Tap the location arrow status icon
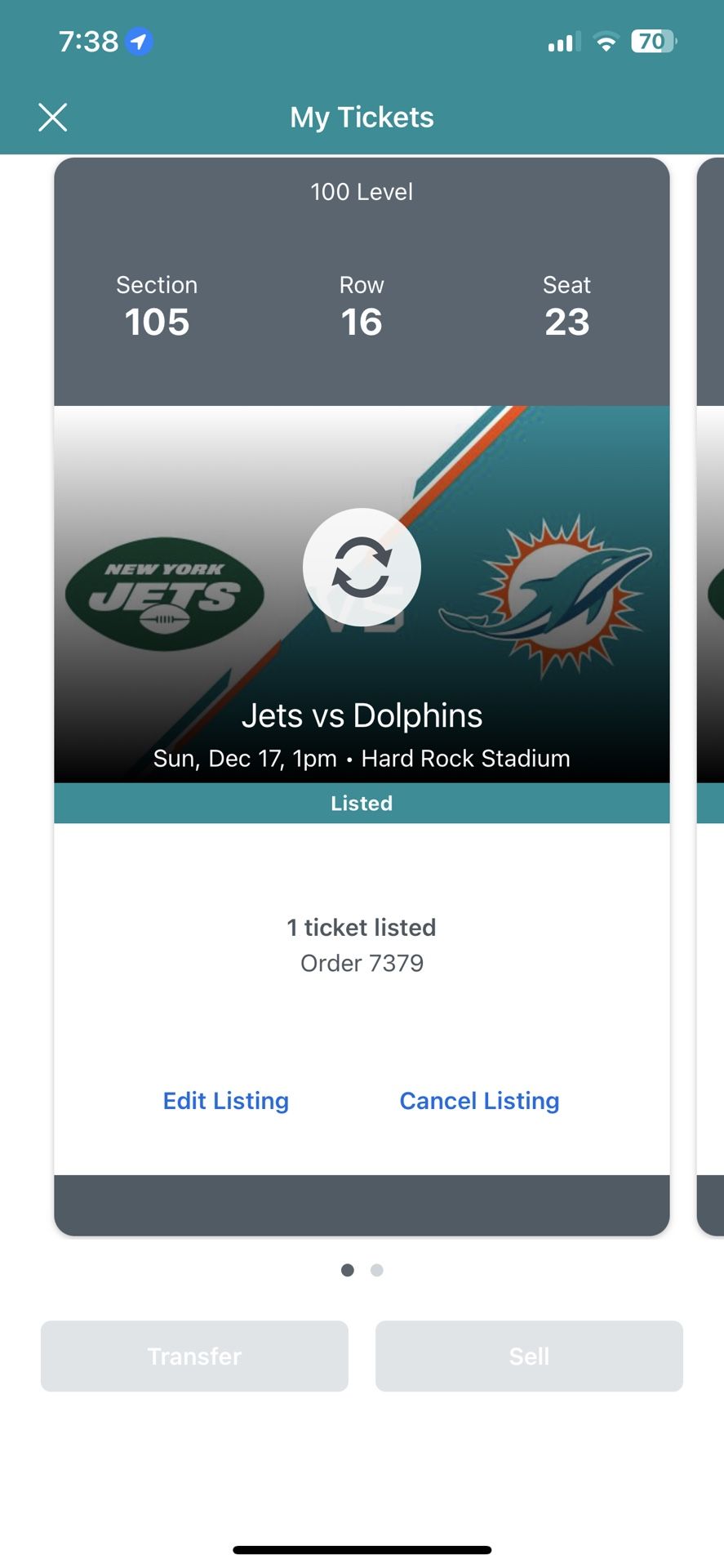 tap(139, 41)
